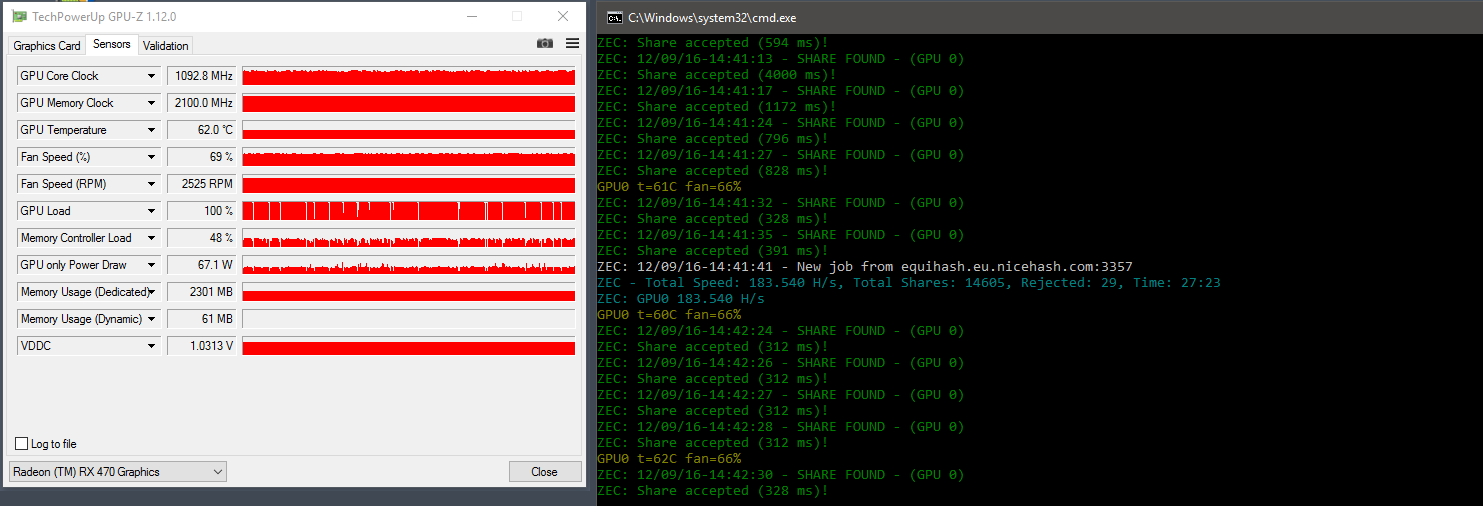Click the GPU Core Clock history graph
Screen dimensions: 1483x506
click(409, 76)
